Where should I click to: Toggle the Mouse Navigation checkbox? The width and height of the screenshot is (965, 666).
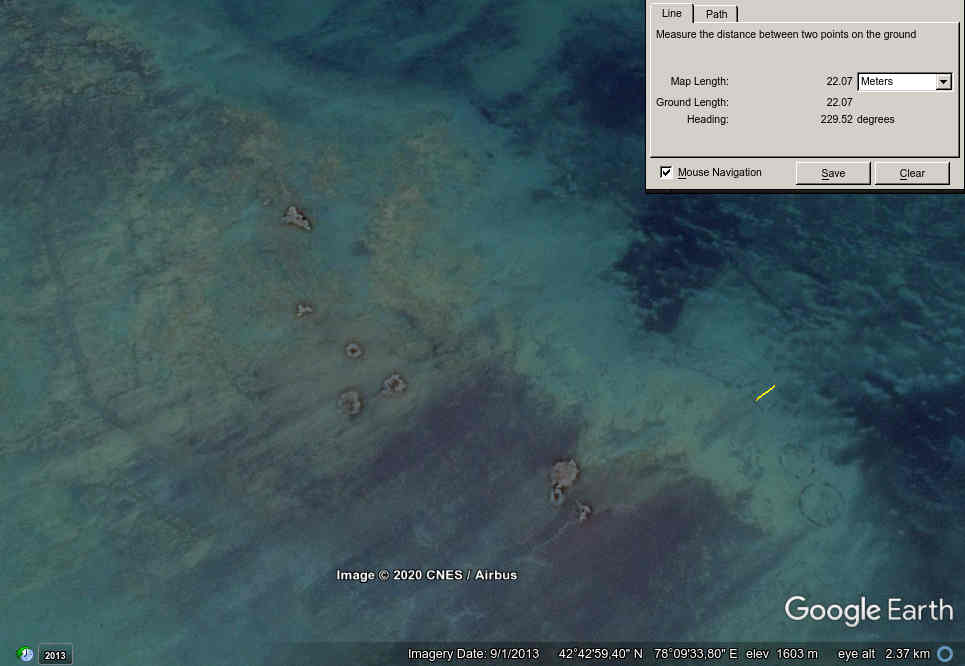pos(666,172)
